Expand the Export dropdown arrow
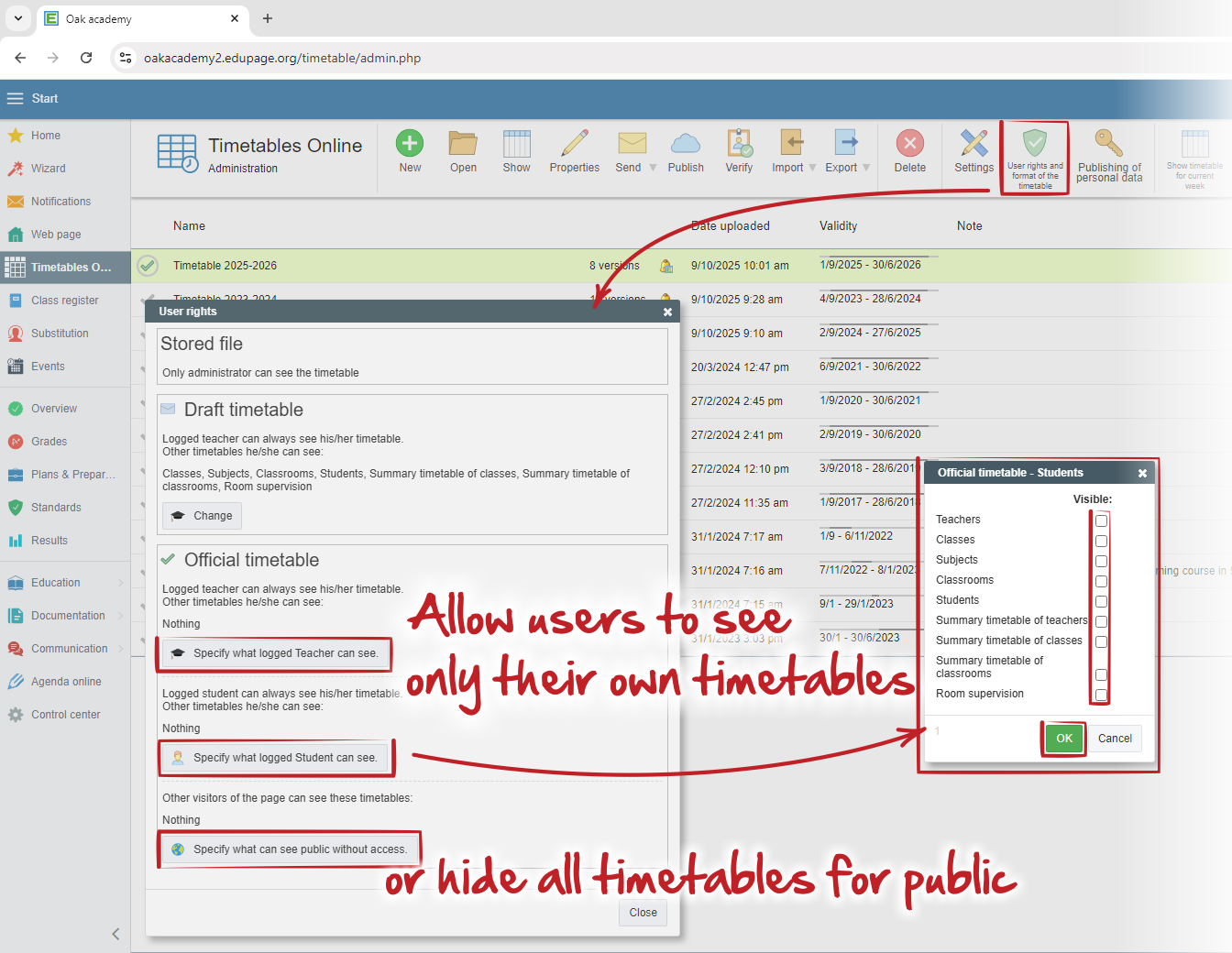 click(866, 168)
